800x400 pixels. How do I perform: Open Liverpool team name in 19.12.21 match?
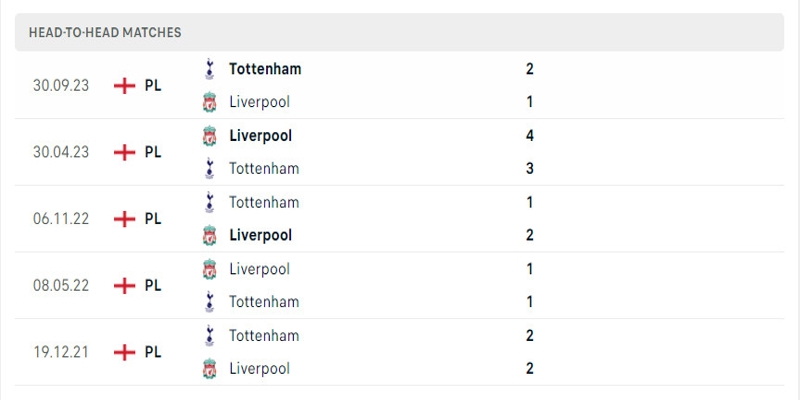[x=259, y=368]
